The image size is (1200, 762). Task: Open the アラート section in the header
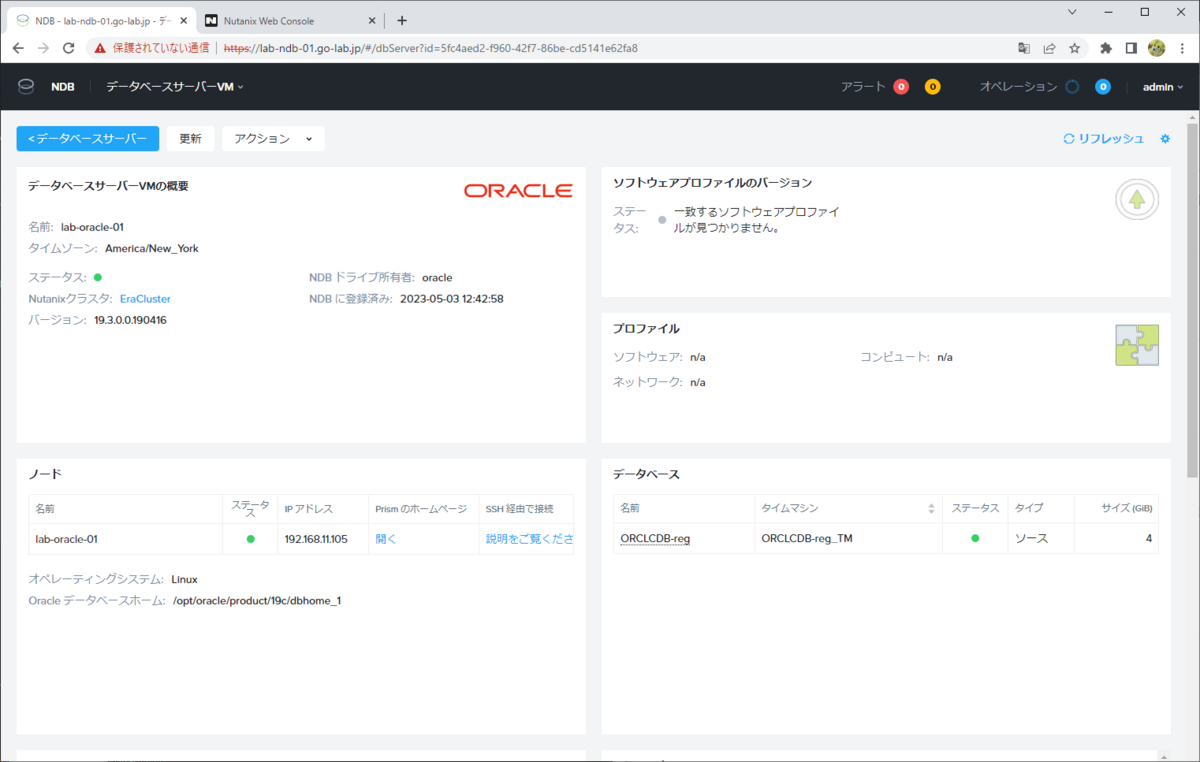pos(863,87)
